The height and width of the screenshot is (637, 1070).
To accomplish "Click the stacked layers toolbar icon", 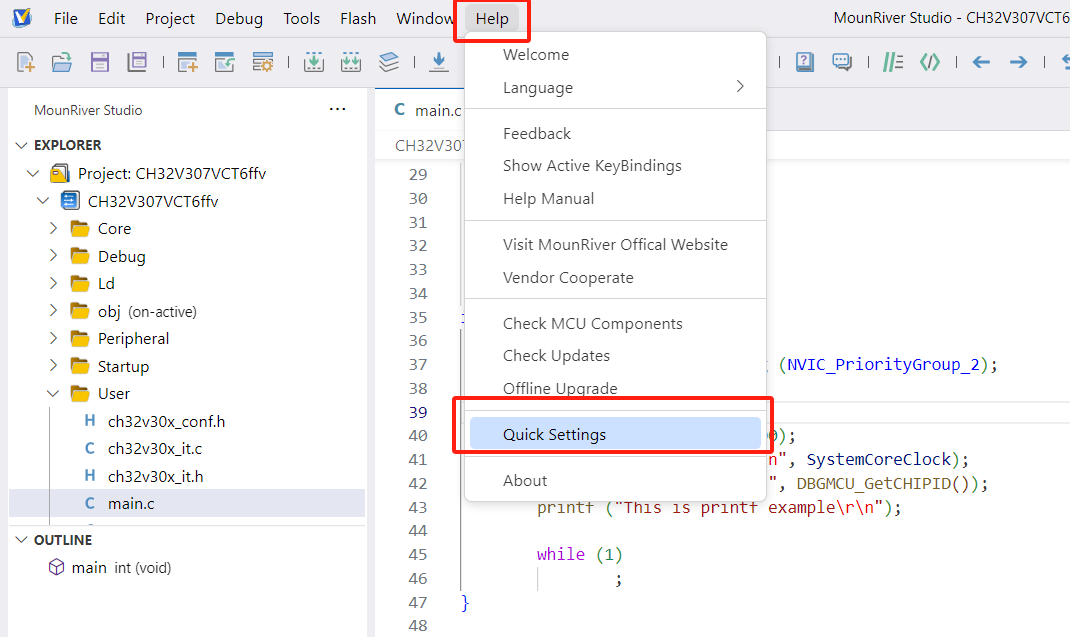I will [388, 62].
